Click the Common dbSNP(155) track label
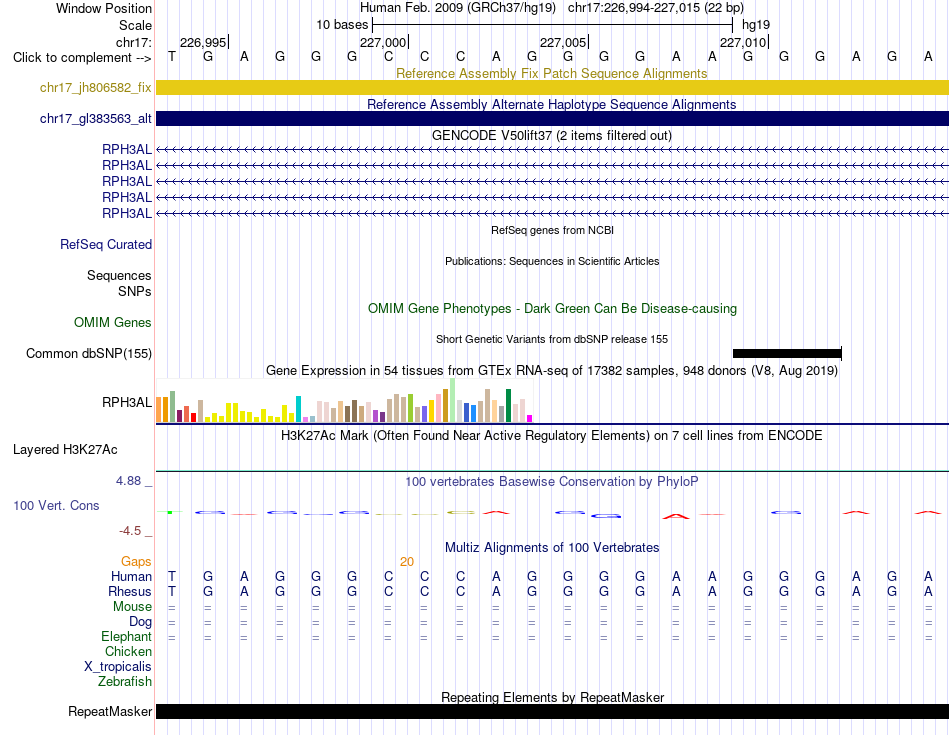 88,353
